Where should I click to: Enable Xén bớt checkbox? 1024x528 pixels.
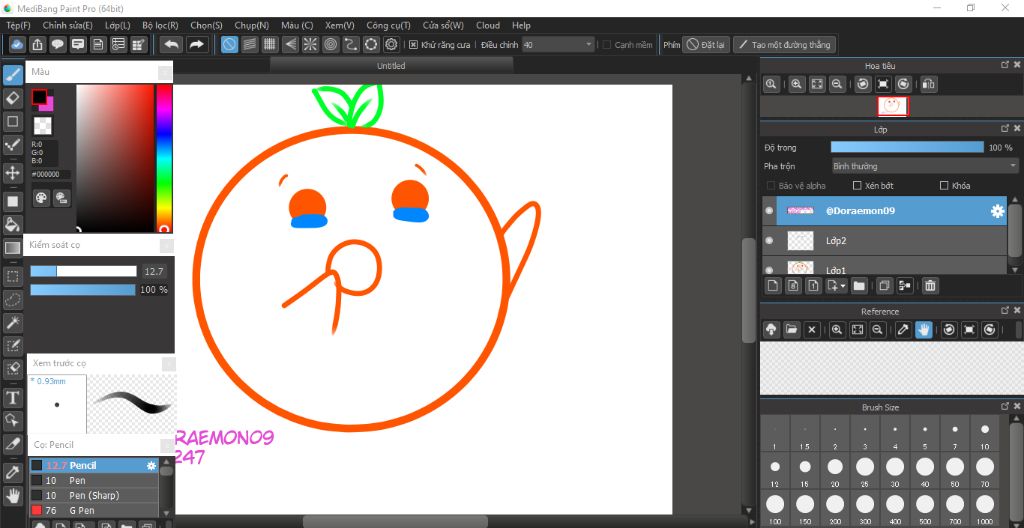857,186
